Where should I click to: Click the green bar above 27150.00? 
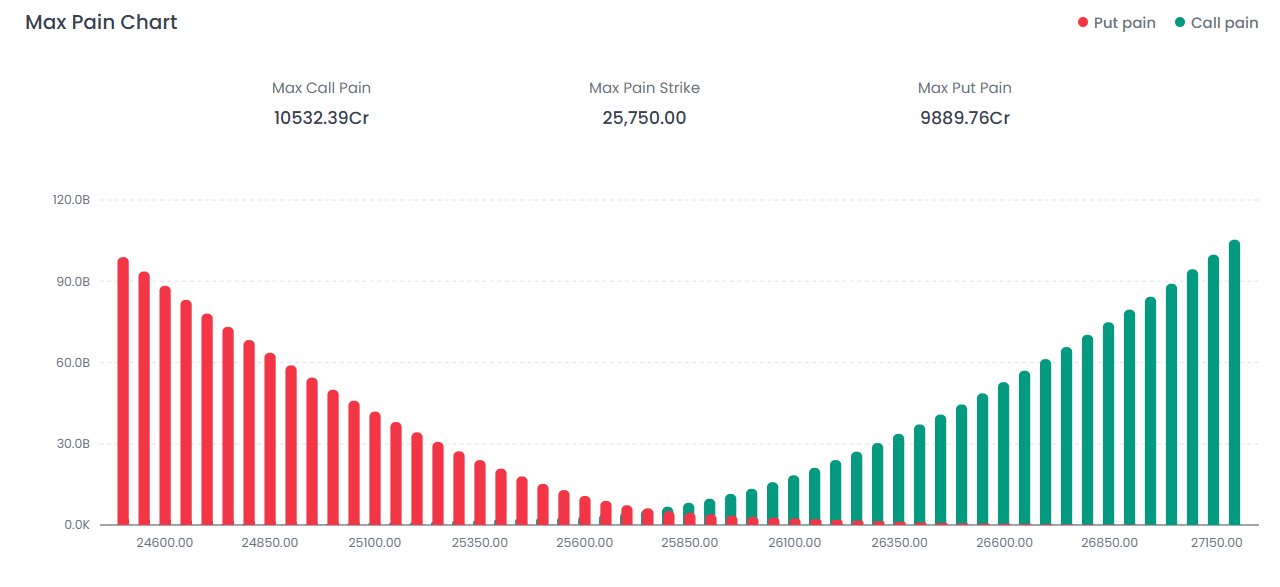[1213, 389]
